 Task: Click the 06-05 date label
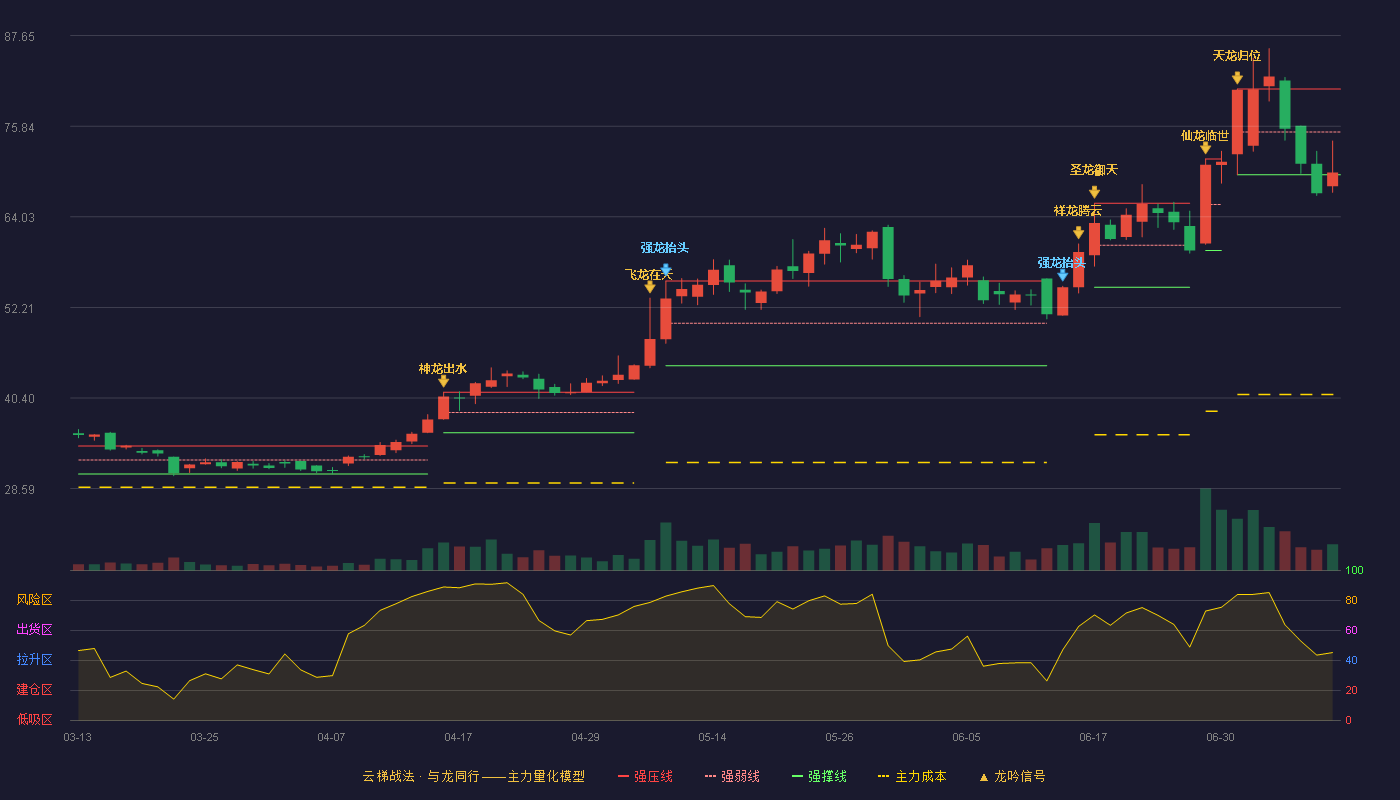click(x=966, y=737)
